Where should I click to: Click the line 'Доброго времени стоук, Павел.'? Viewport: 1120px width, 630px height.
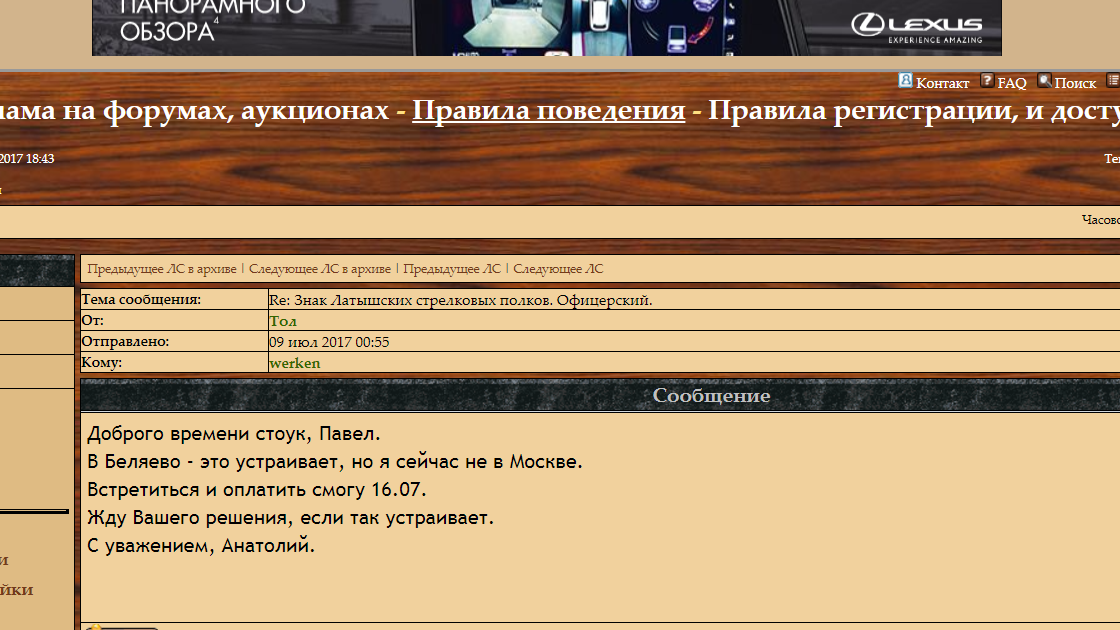(x=234, y=434)
